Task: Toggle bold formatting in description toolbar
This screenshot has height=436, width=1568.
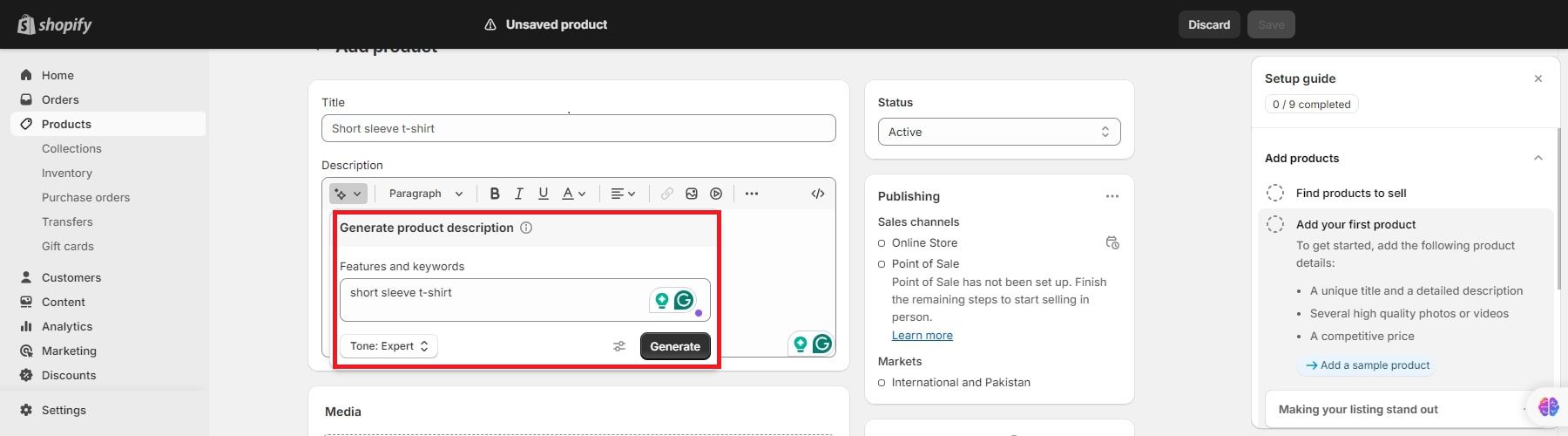Action: (495, 194)
